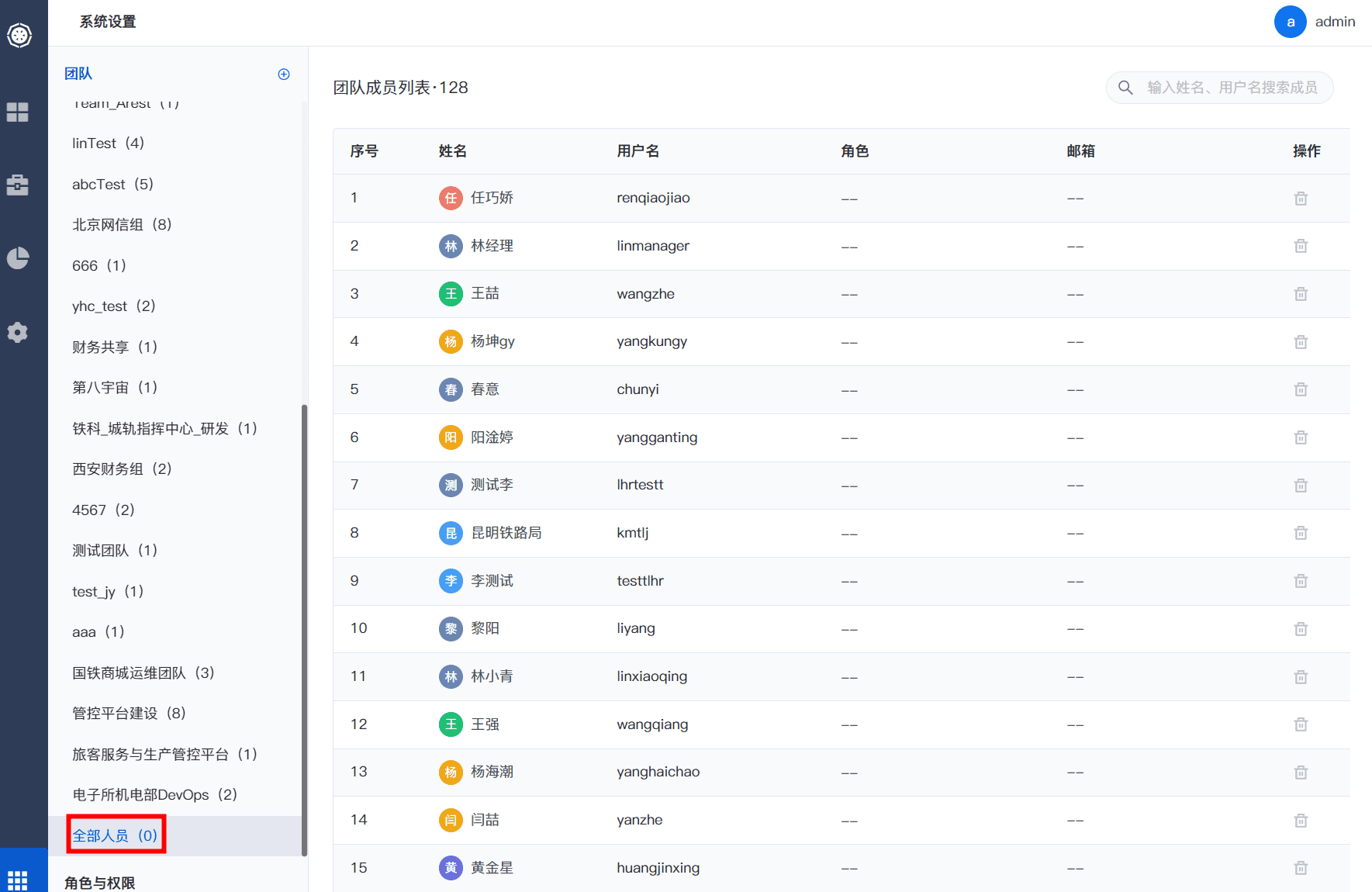Click 任巧娇's avatar badge
Viewport: 1372px width, 892px height.
451,198
